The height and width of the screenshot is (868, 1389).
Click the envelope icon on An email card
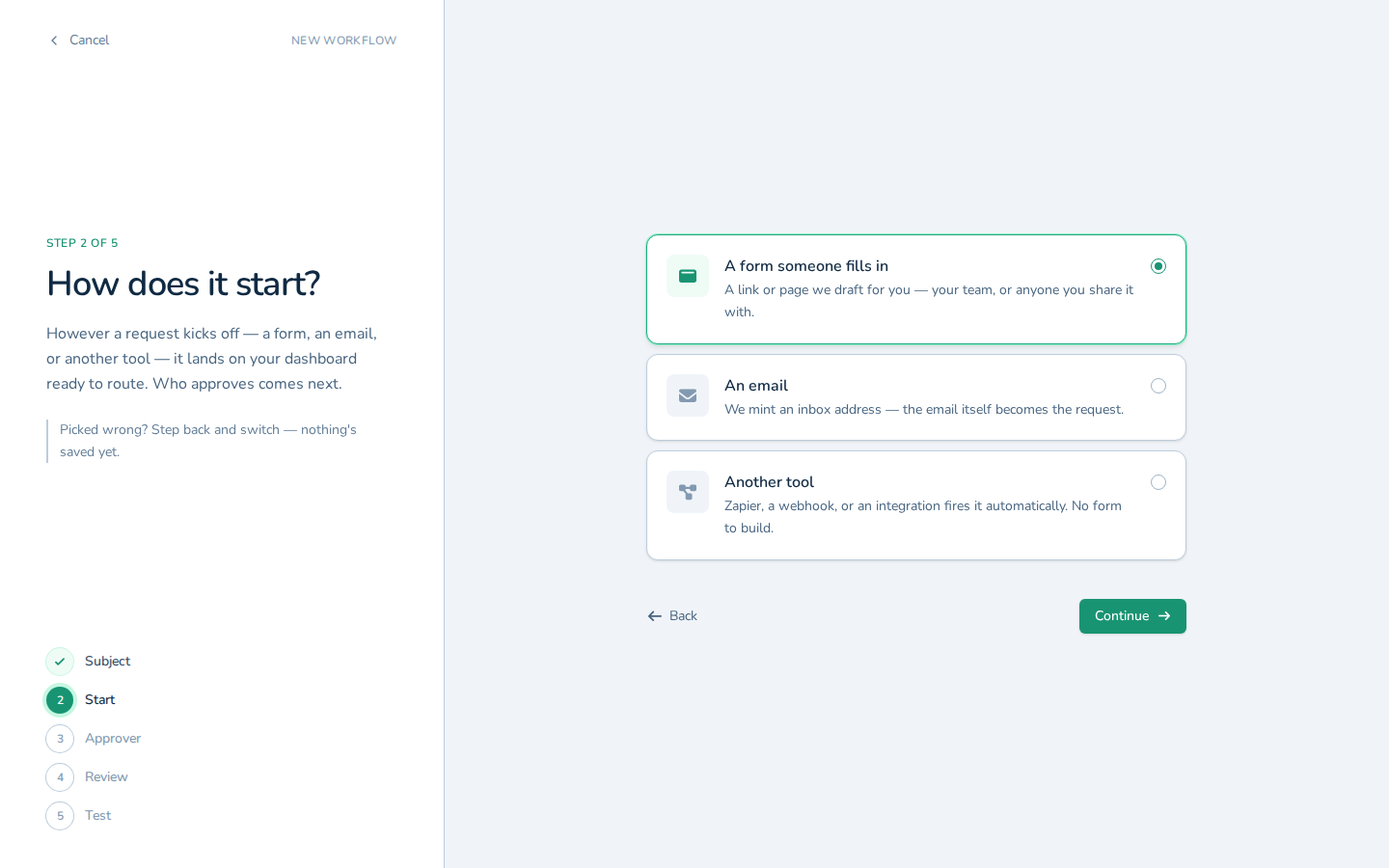tap(688, 395)
